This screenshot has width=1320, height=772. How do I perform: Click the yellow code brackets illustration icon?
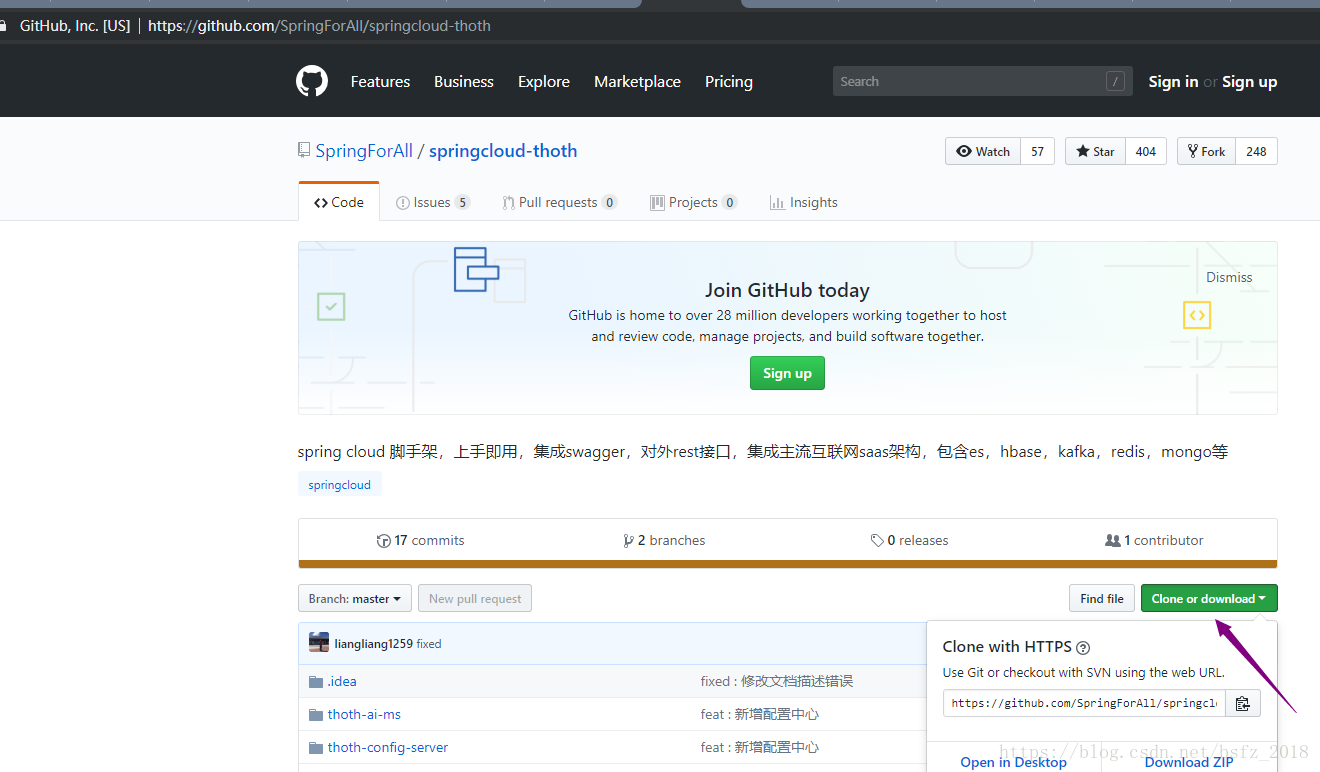point(1197,315)
